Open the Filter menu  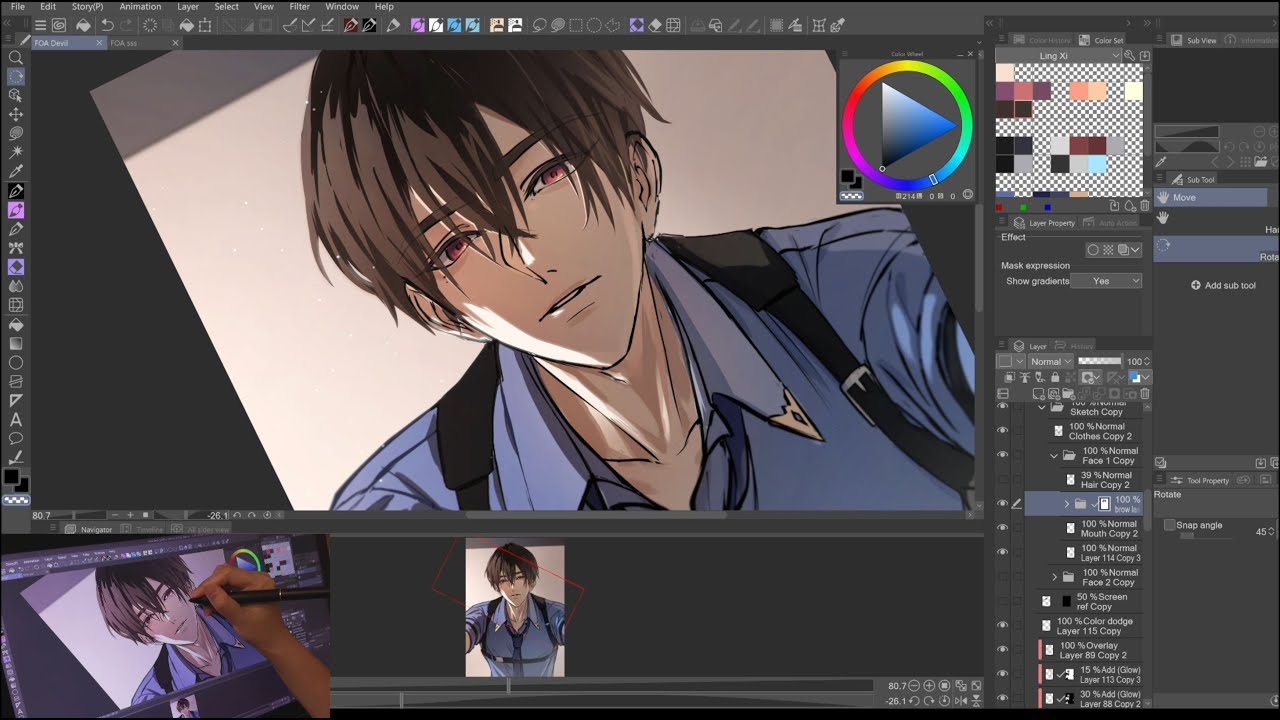pyautogui.click(x=299, y=7)
